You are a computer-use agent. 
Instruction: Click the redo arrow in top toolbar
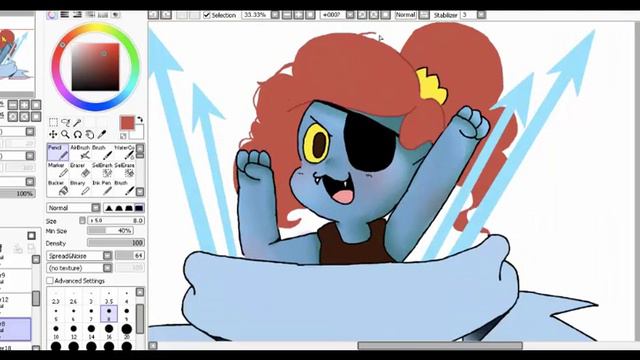coord(166,15)
